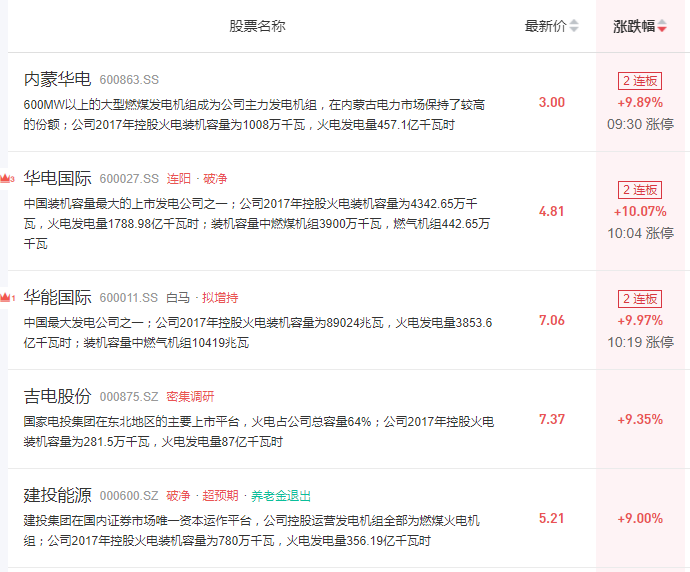Viewport: 690px width, 572px height.
Task: Click price 5.21 of 建投能源
Action: click(552, 518)
